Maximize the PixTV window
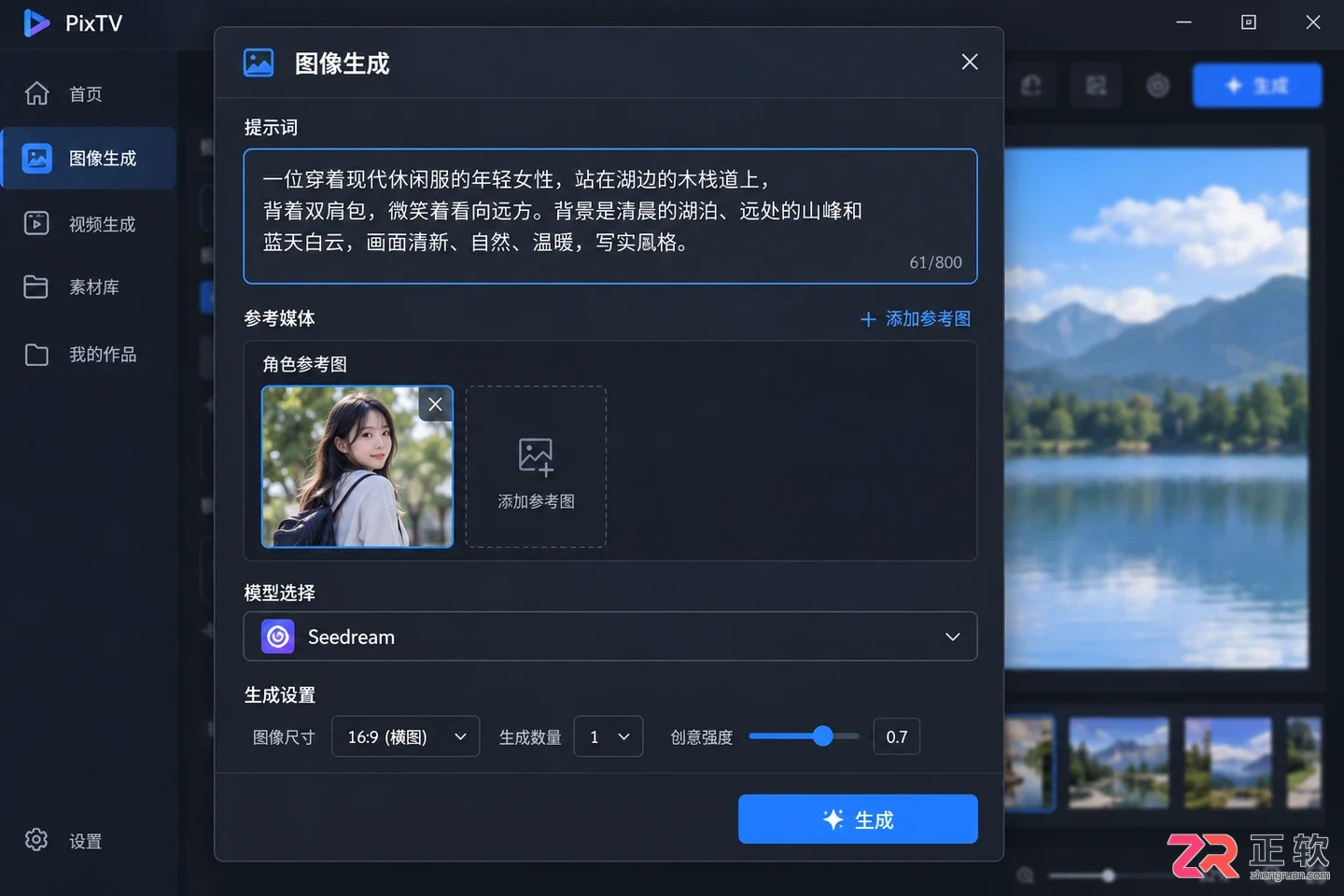Image resolution: width=1344 pixels, height=896 pixels. pyautogui.click(x=1249, y=22)
